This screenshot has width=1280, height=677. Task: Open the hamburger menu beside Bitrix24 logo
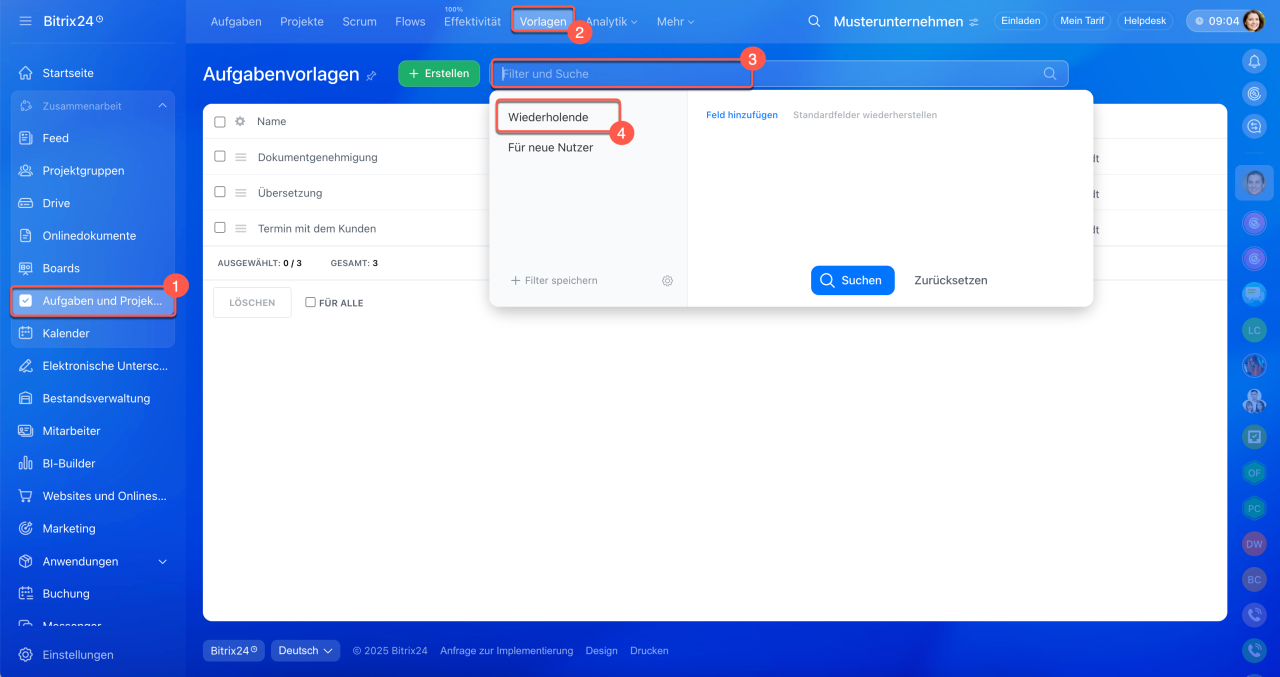[x=25, y=21]
